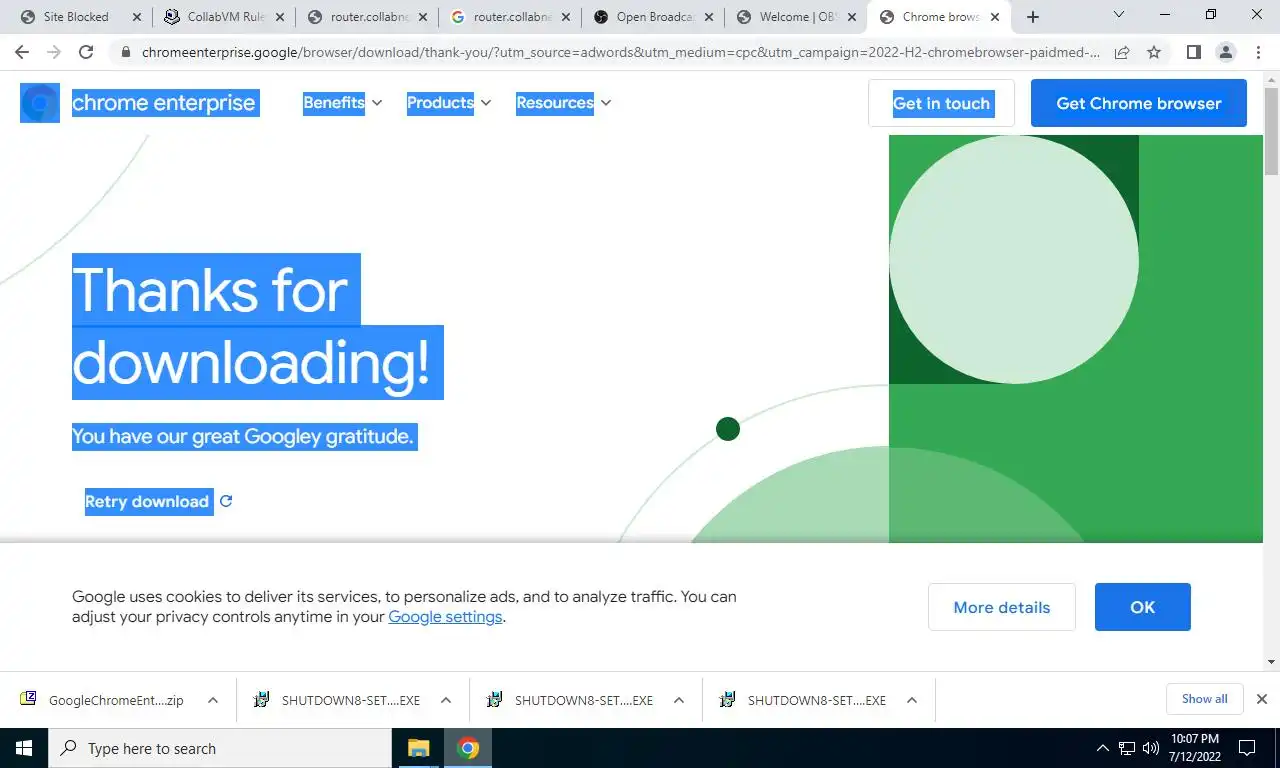Open the Windows Start menu
The height and width of the screenshot is (768, 1280).
(x=23, y=748)
